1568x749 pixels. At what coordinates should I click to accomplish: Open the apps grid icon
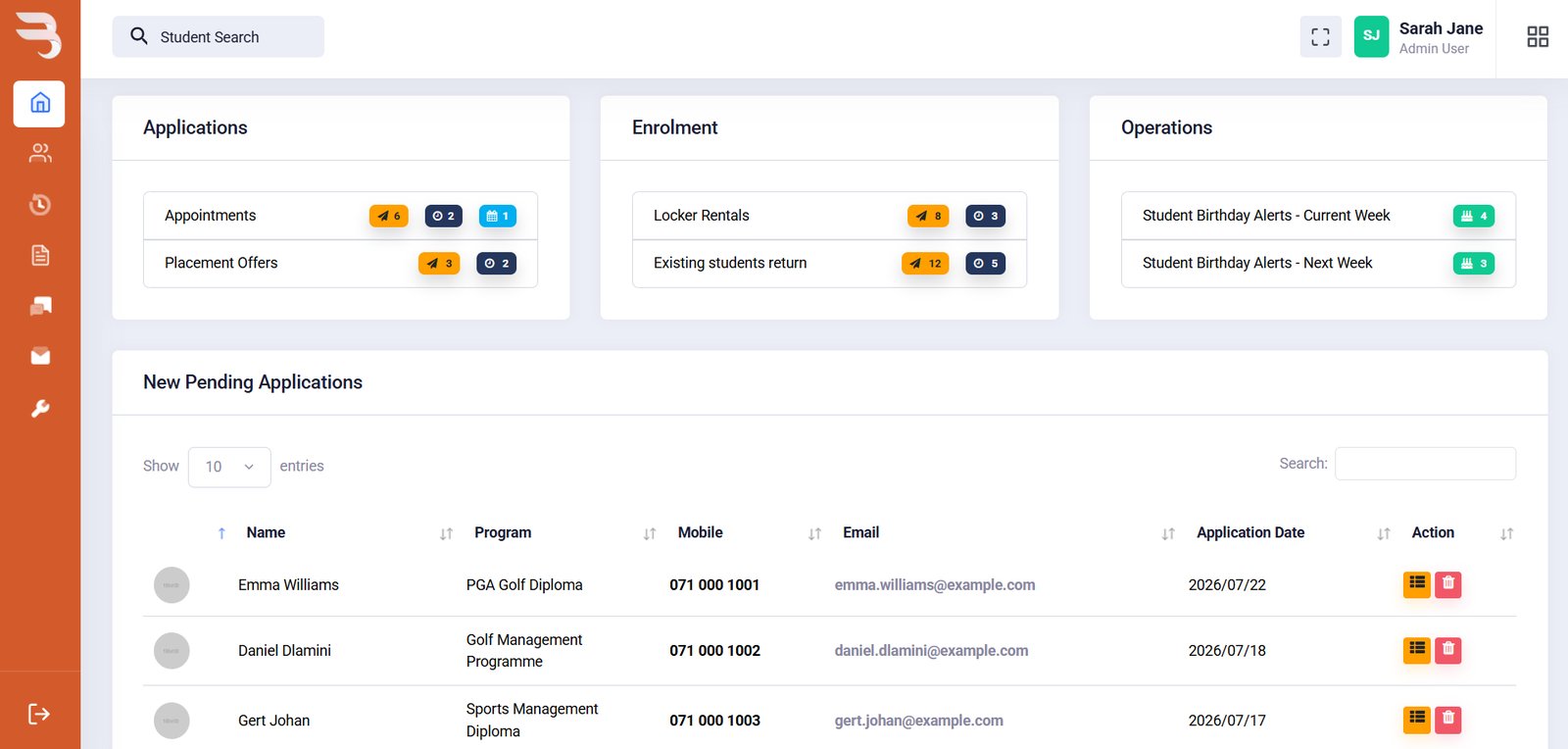tap(1538, 37)
